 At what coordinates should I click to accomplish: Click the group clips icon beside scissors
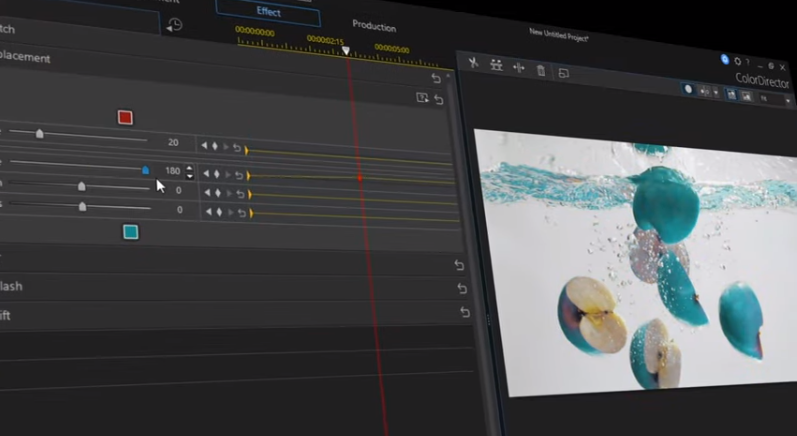click(x=496, y=65)
